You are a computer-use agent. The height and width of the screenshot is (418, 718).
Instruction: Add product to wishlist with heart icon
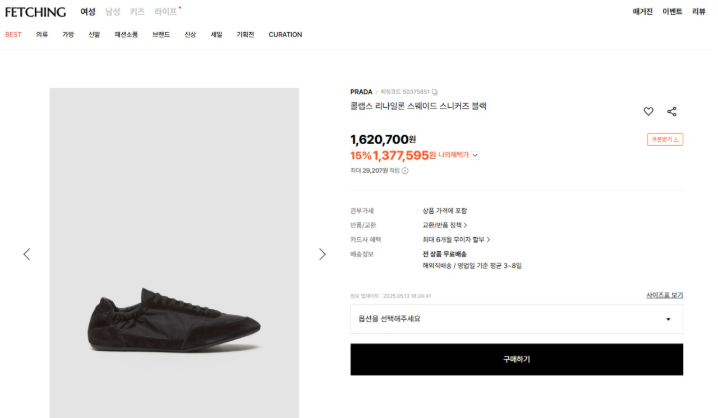coord(648,111)
